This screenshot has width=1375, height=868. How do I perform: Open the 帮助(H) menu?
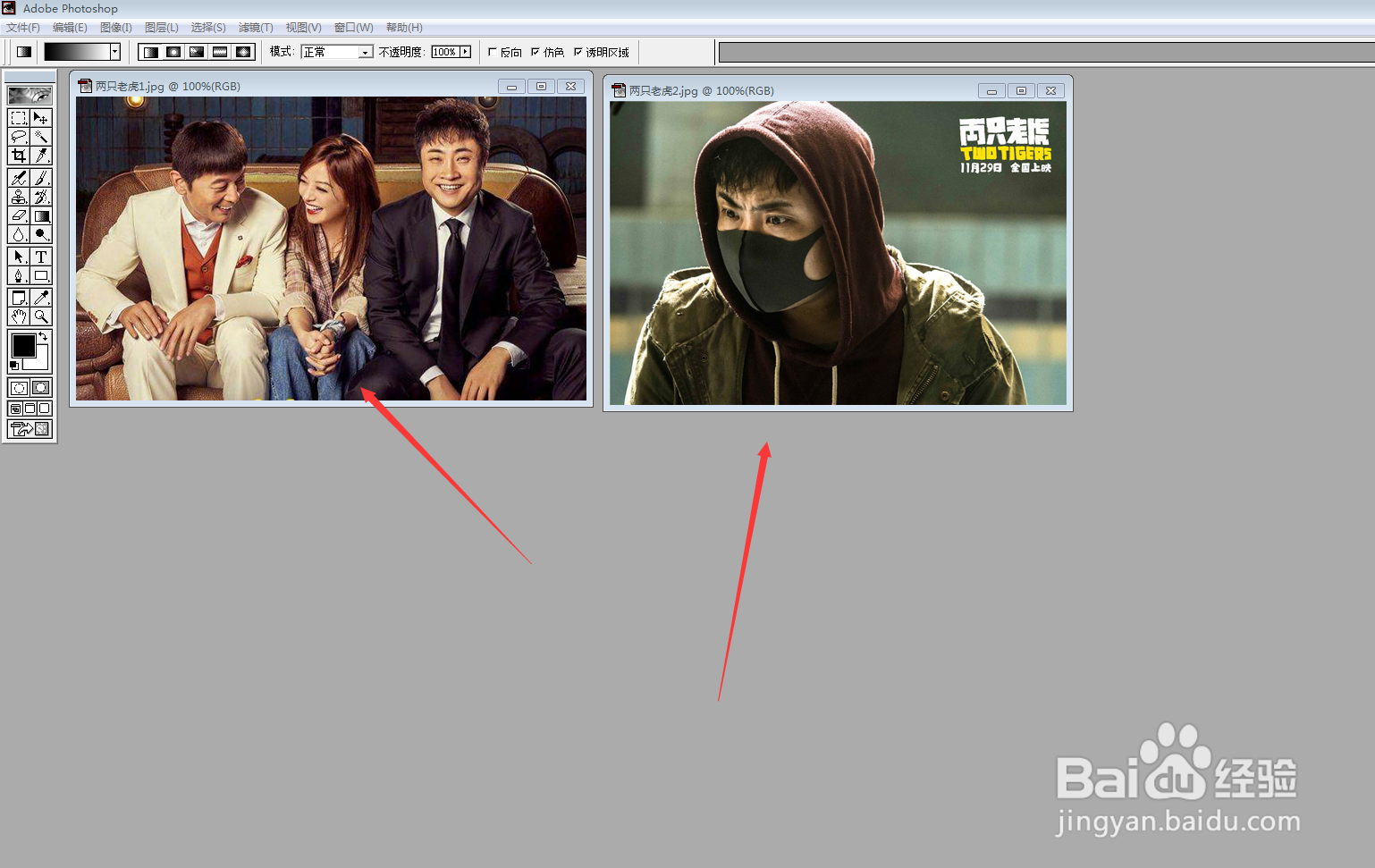pos(404,28)
